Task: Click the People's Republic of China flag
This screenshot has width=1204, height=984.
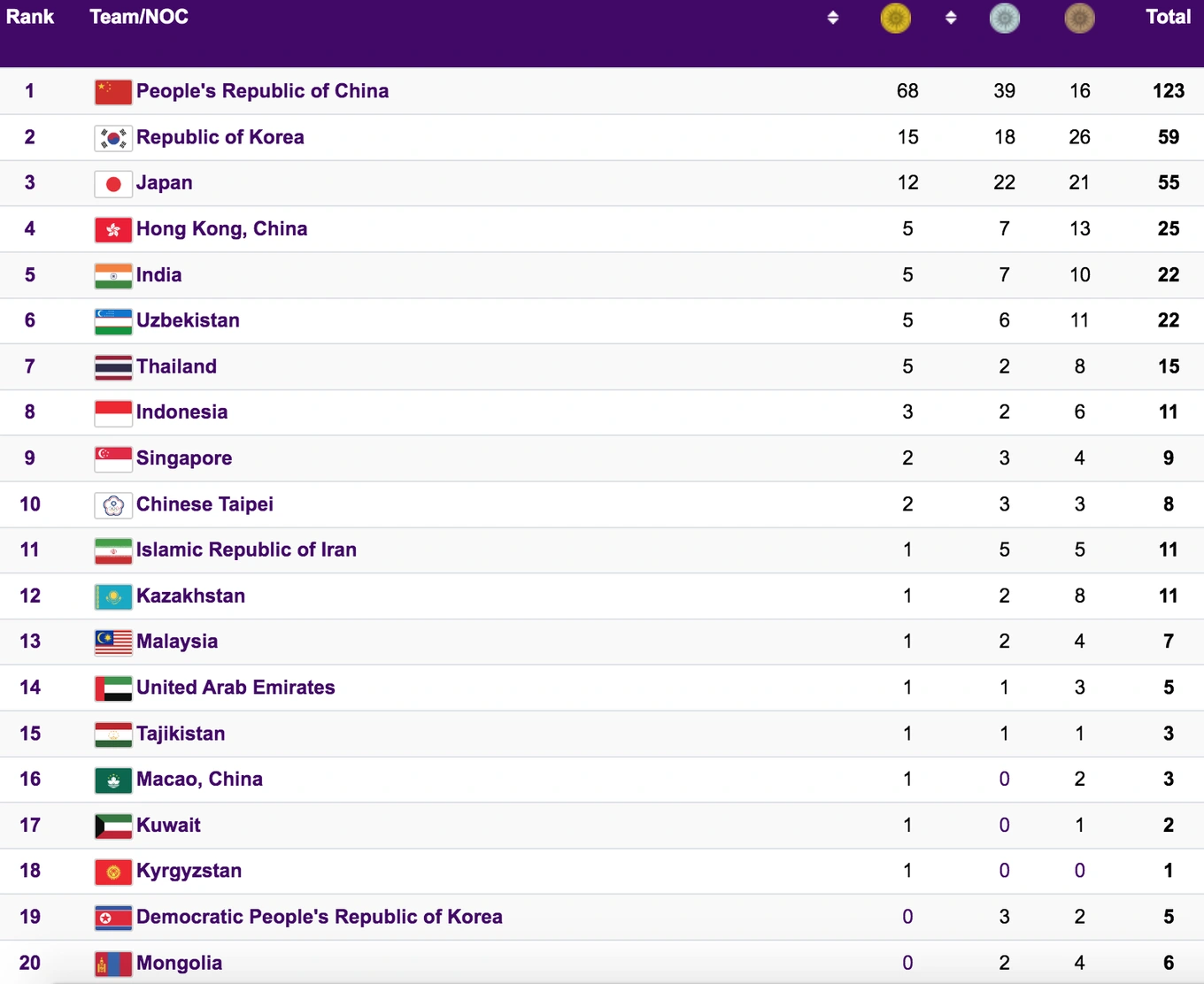Action: pos(113,91)
